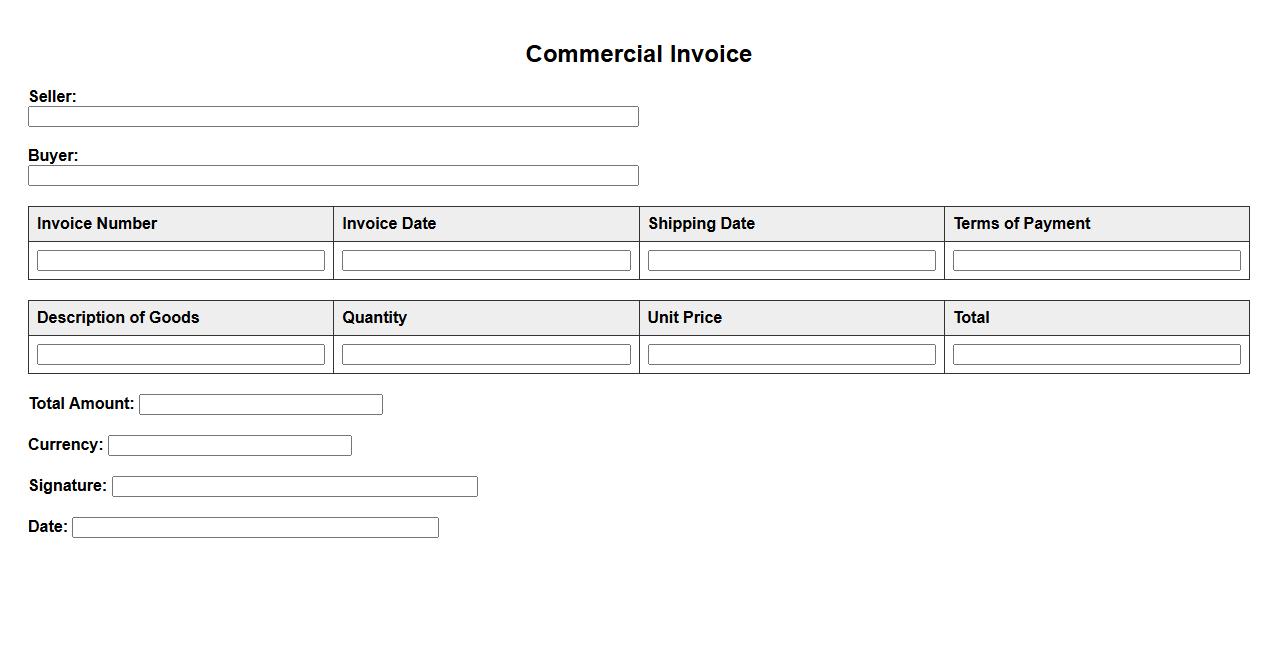Focus the Shipping Date input box
The width and height of the screenshot is (1278, 650).
click(x=791, y=261)
